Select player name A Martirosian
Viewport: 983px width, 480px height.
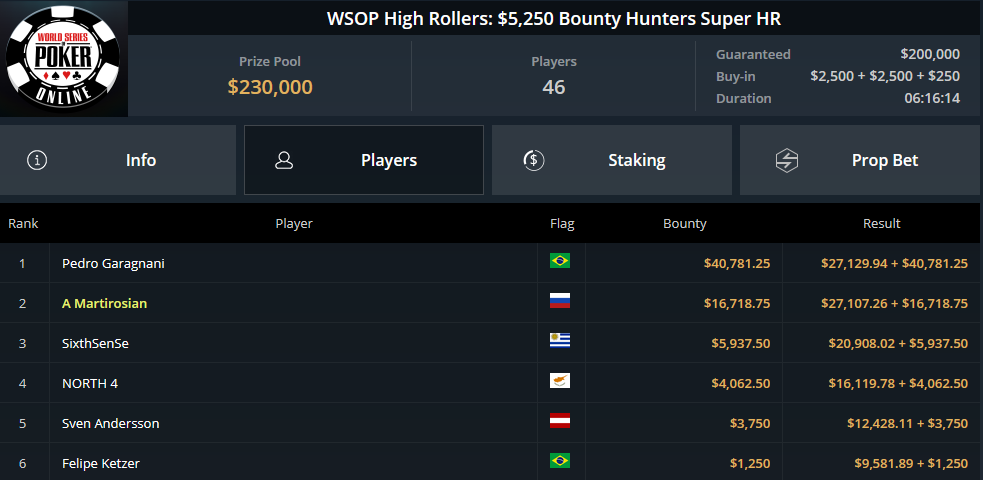(105, 303)
